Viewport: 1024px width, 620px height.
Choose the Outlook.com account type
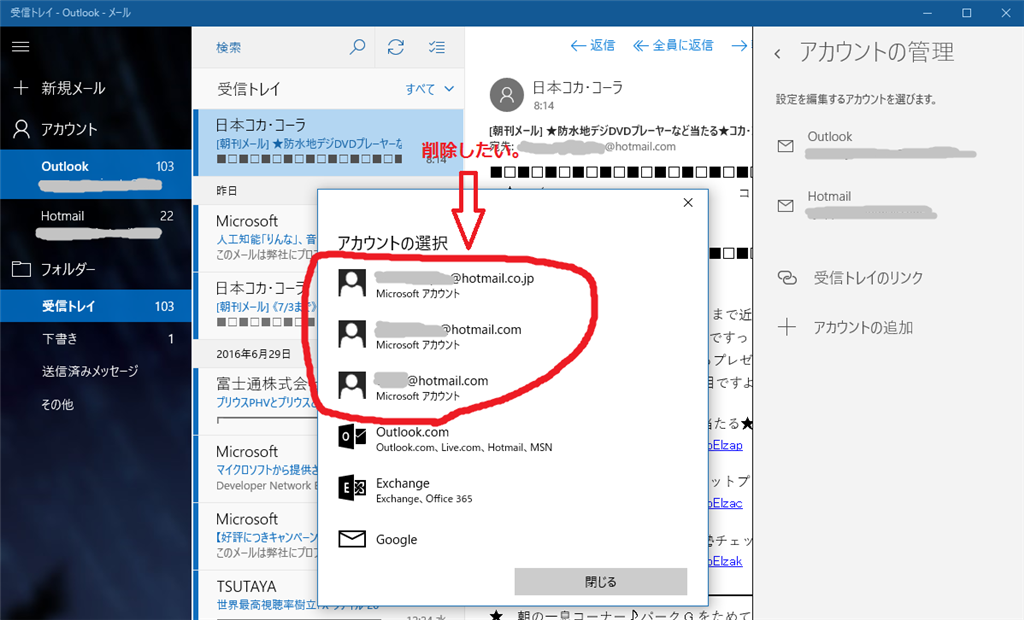pos(513,437)
